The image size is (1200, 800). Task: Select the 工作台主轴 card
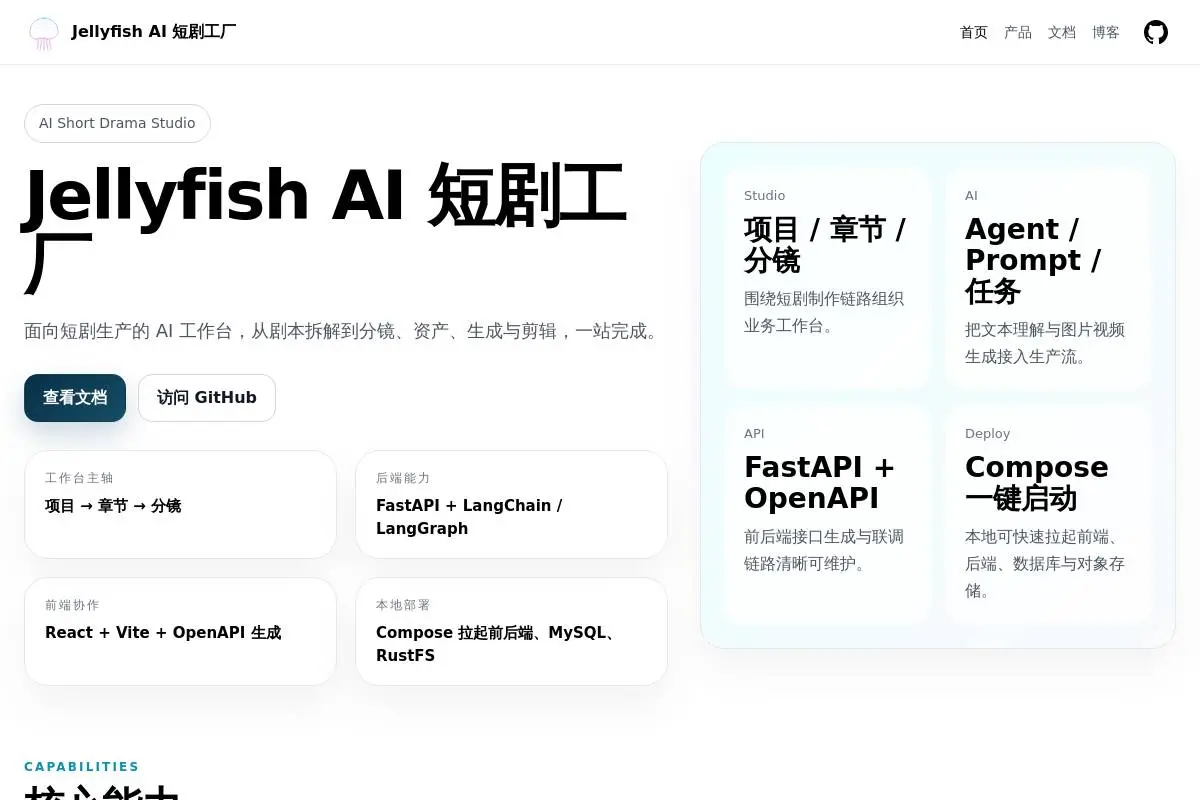[180, 504]
